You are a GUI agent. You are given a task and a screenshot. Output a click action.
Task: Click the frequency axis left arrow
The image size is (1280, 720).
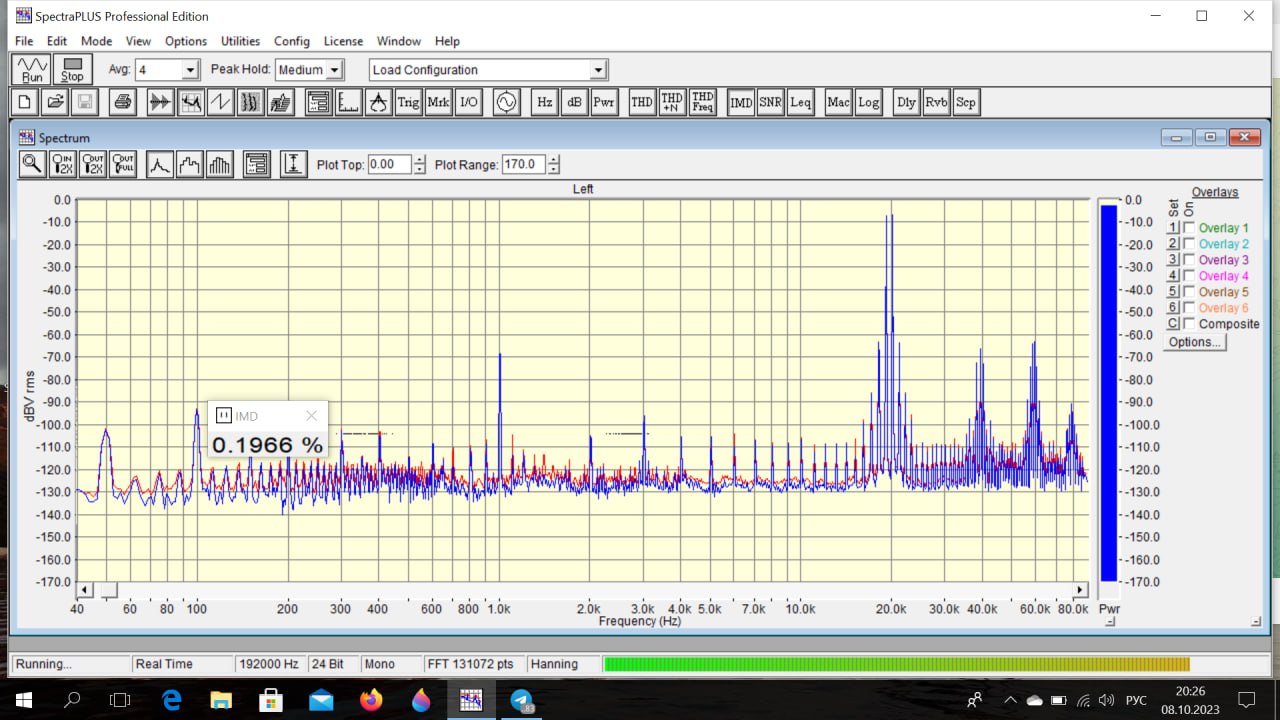click(x=84, y=590)
